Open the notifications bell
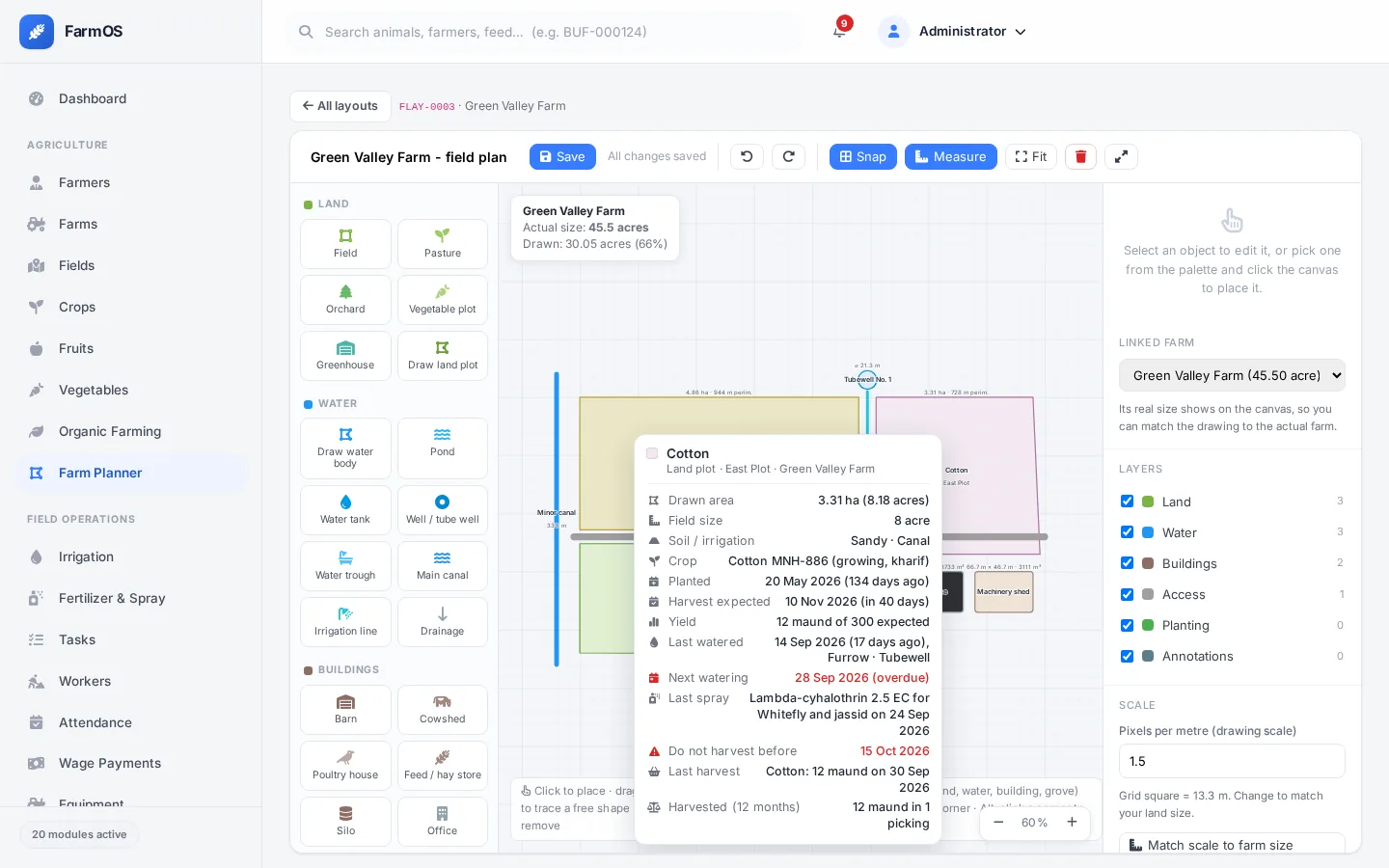1389x868 pixels. click(x=839, y=31)
